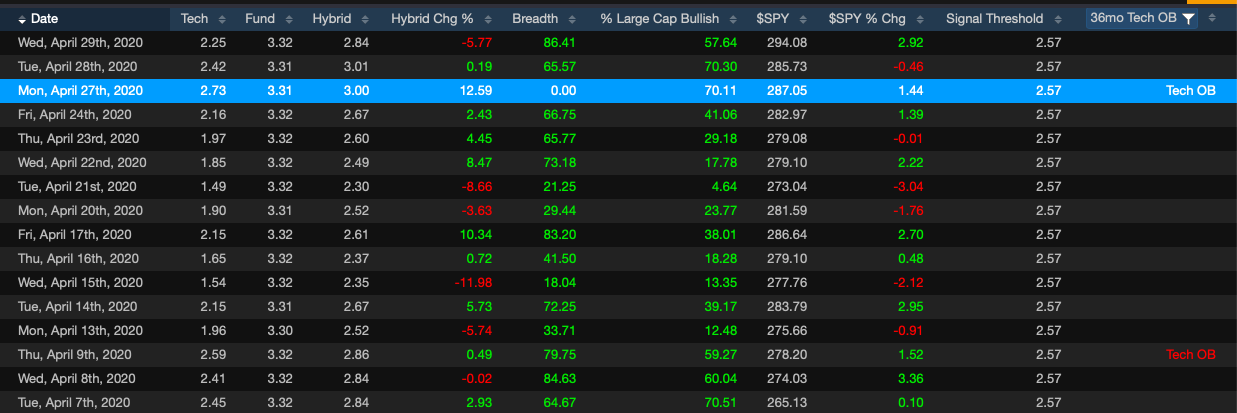
Task: Click the sort icon after the 36mo Tech OB filter
Action: (x=1212, y=19)
